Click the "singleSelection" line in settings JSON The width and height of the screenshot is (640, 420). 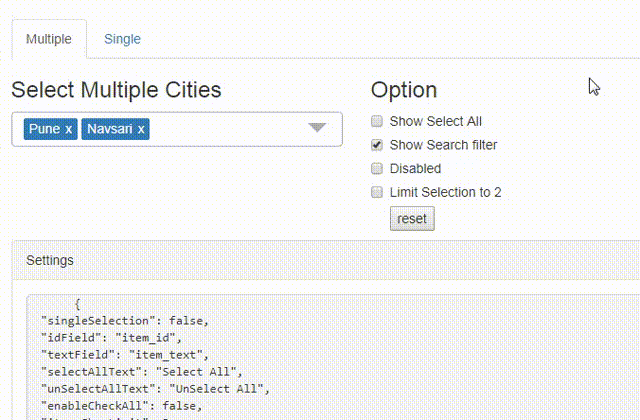click(124, 320)
